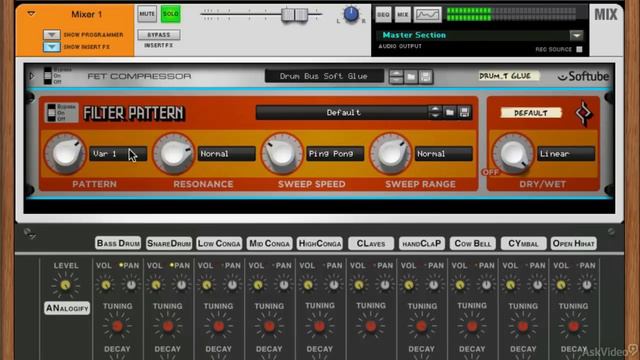Open the Sweep Range Normal selector
This screenshot has width=640, height=360.
444,154
